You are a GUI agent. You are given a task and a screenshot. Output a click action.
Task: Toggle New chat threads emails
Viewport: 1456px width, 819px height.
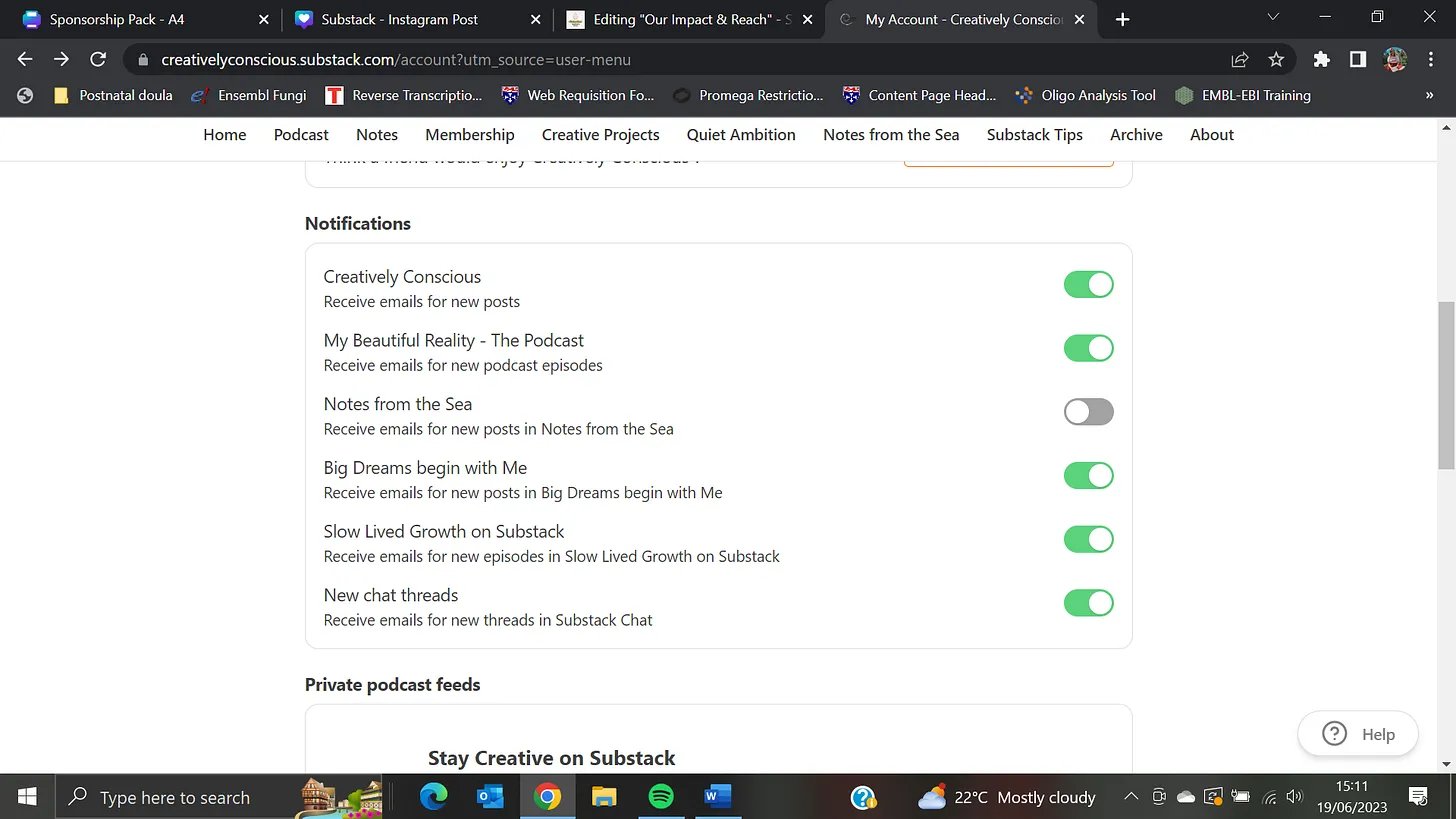point(1088,603)
